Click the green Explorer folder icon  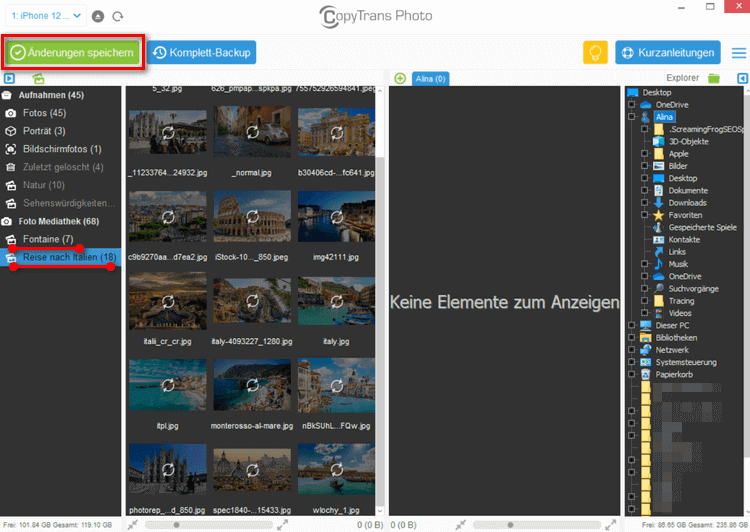[x=714, y=78]
